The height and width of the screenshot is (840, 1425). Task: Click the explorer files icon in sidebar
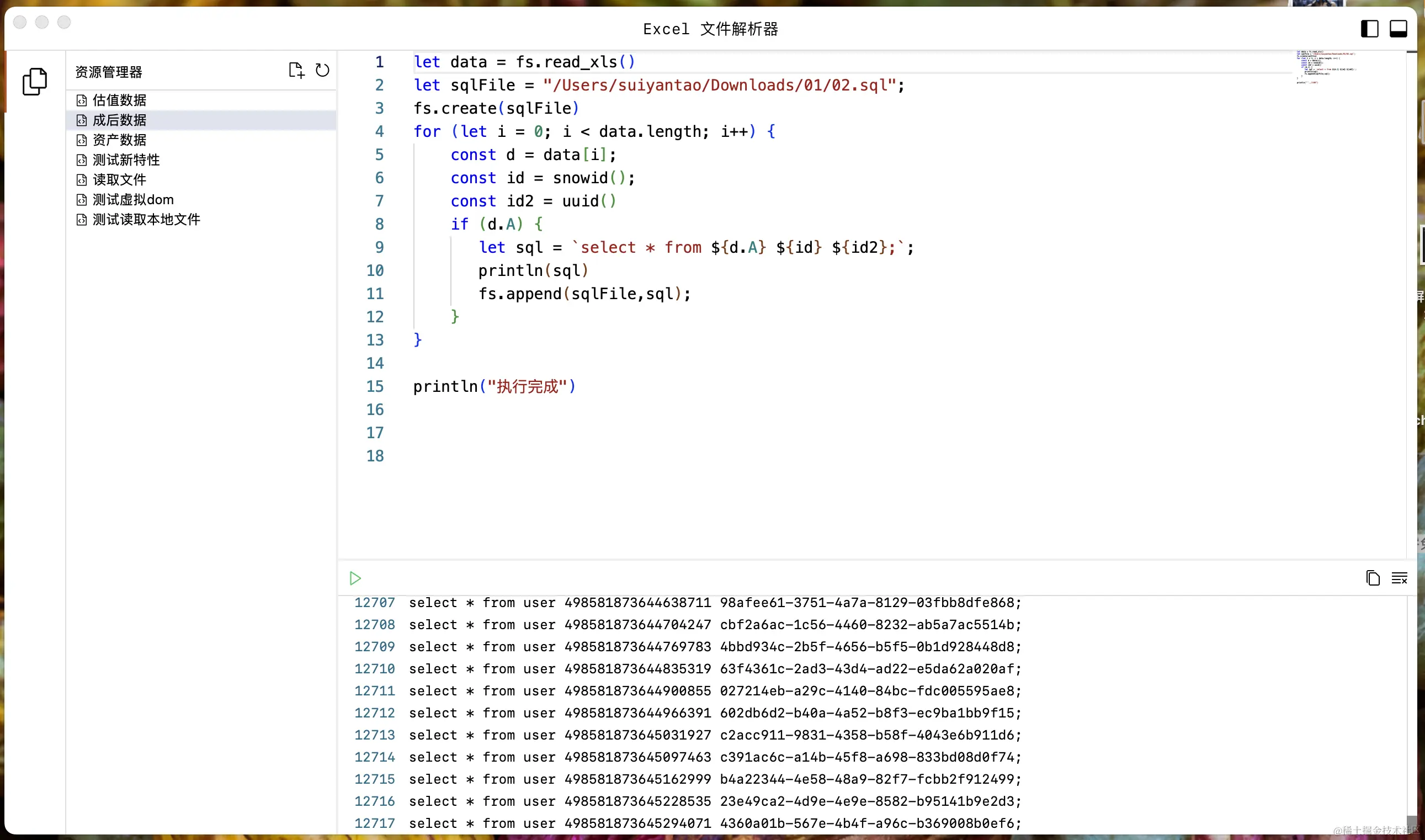coord(35,82)
